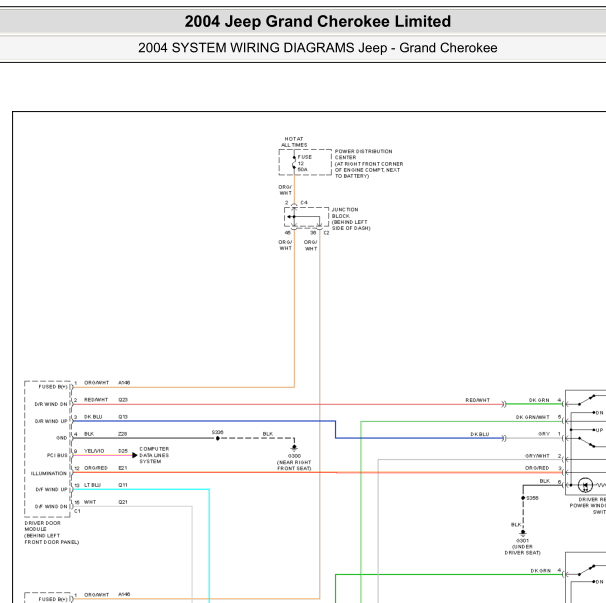This screenshot has width=606, height=603.
Task: Click the 'Z28' circuit code
Action: [x=123, y=434]
